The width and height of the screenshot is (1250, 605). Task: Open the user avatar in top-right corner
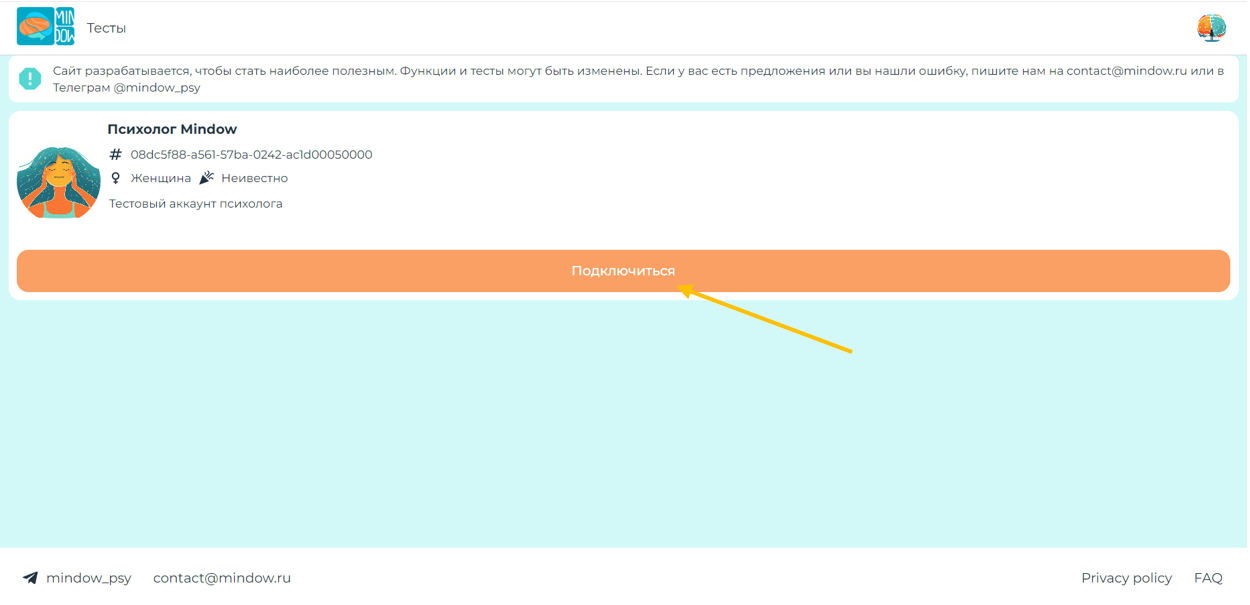coord(1211,28)
